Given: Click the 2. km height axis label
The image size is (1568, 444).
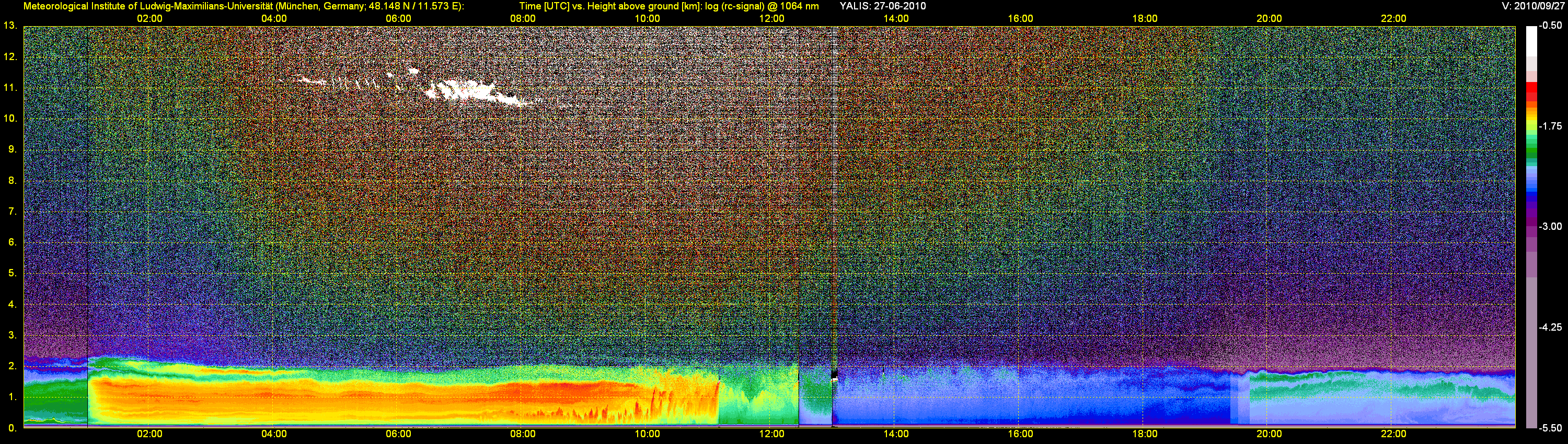Looking at the screenshot, I should click(12, 366).
